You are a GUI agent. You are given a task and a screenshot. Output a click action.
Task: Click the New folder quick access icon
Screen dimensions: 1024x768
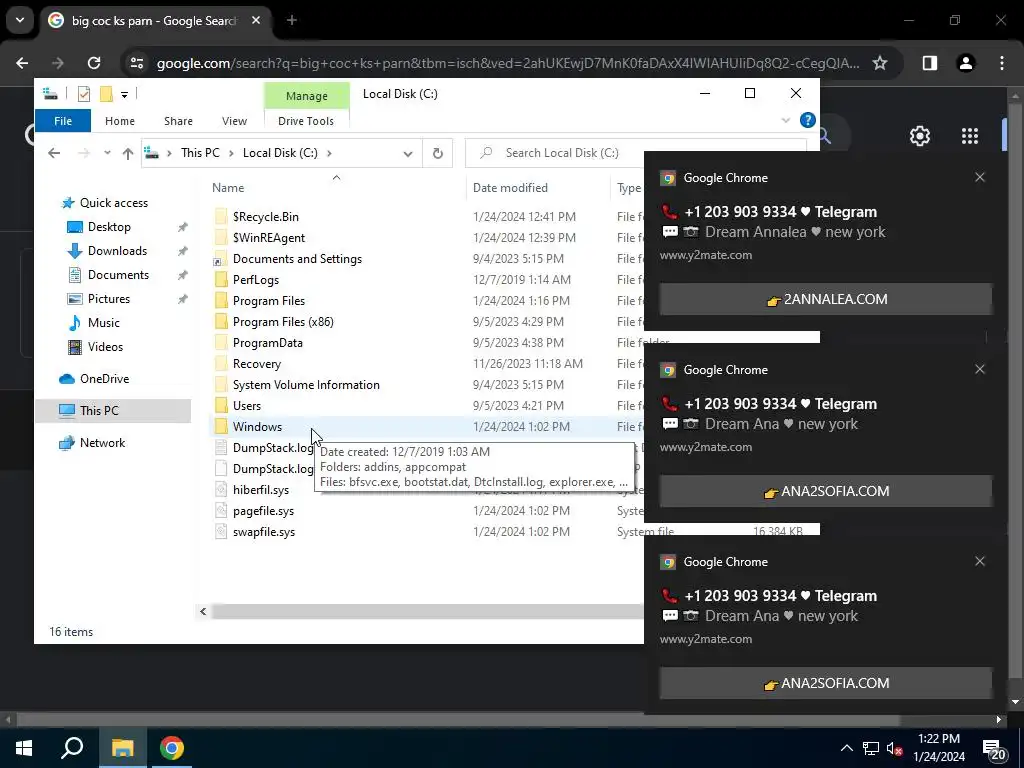(x=106, y=94)
